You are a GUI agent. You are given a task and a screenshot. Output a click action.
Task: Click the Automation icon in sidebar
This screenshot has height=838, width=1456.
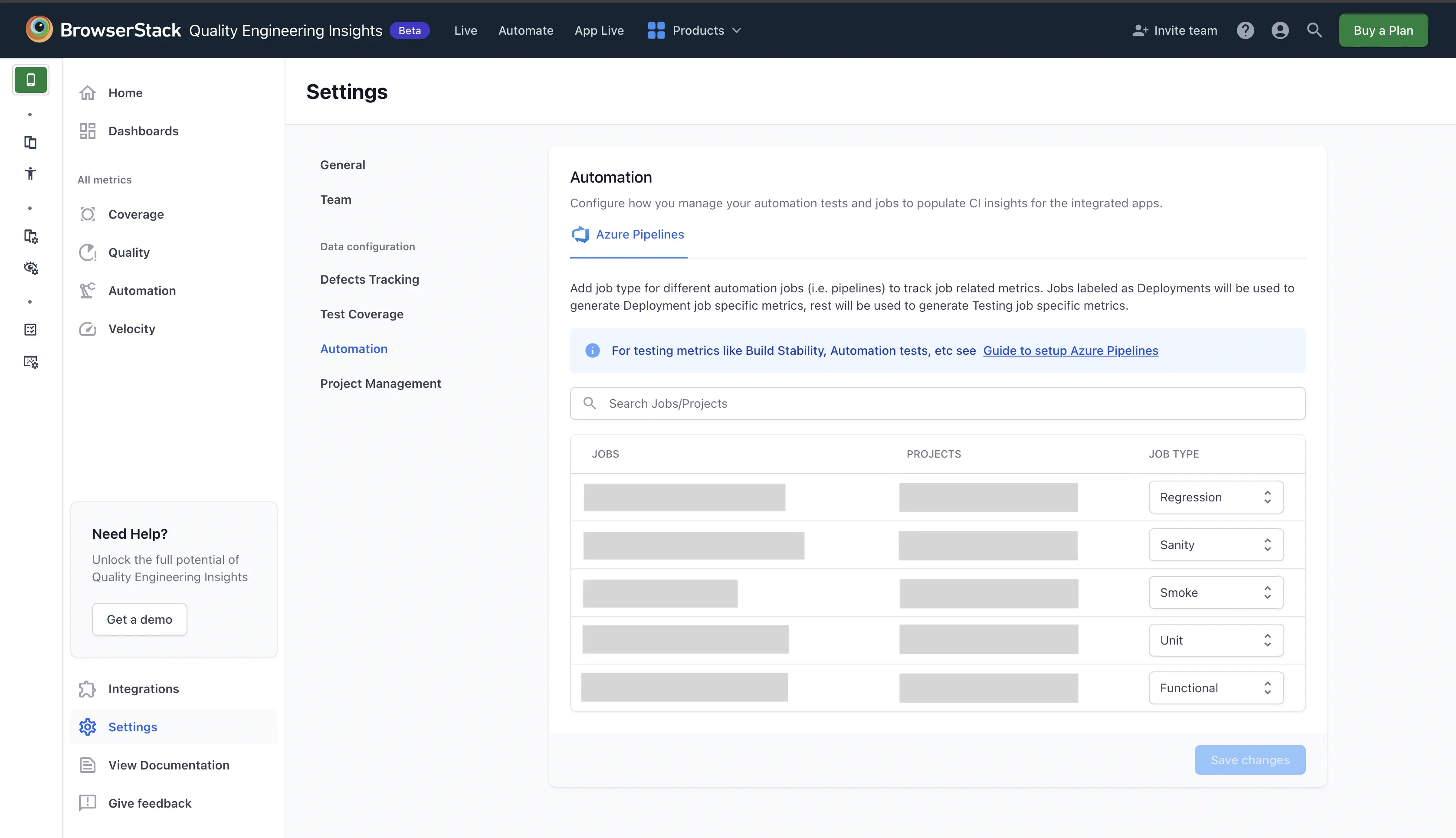[89, 290]
